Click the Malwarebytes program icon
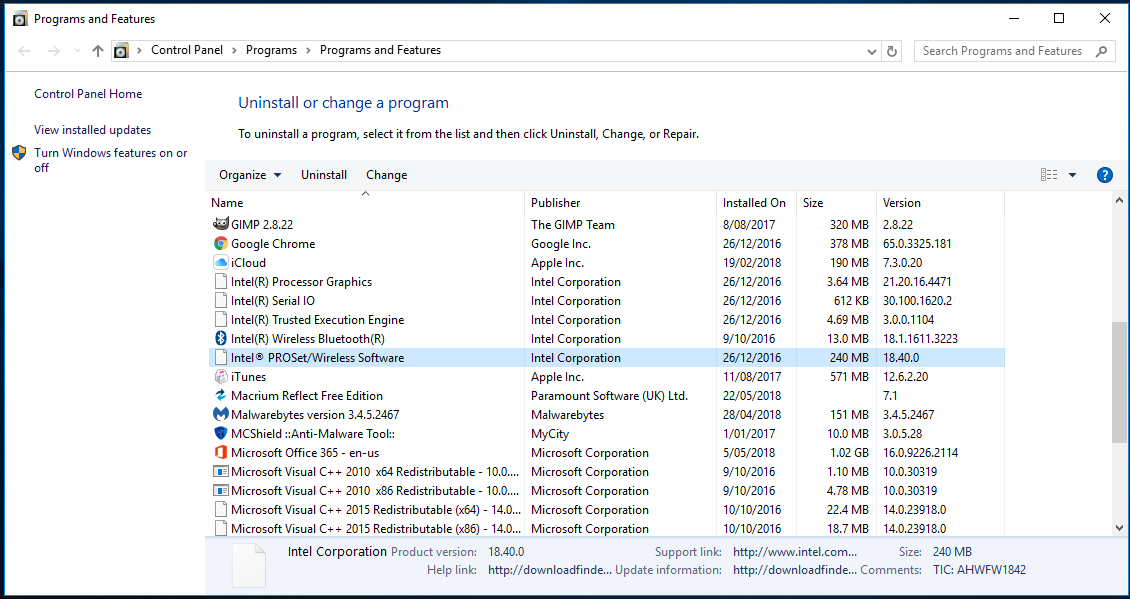The height and width of the screenshot is (599, 1130). point(221,414)
